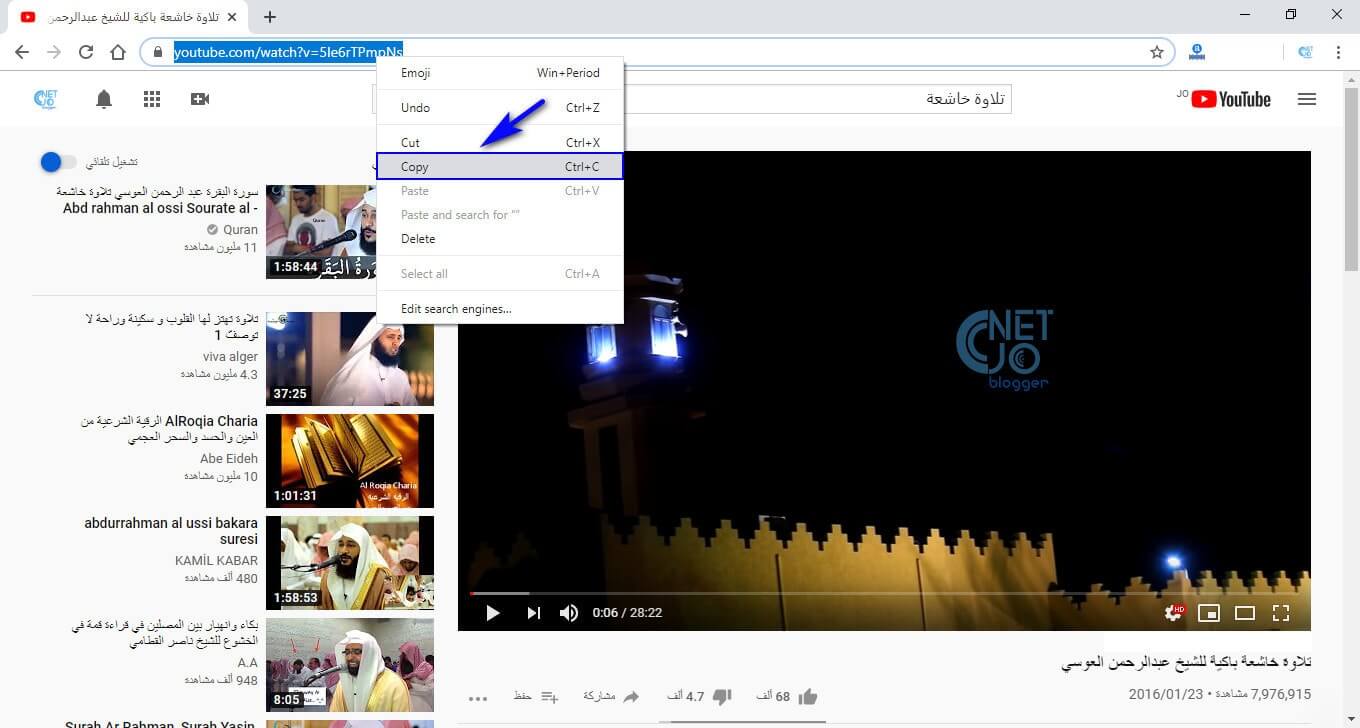The height and width of the screenshot is (728, 1360).
Task: Open the 'Abe Eideh' channel link
Action: [229, 458]
